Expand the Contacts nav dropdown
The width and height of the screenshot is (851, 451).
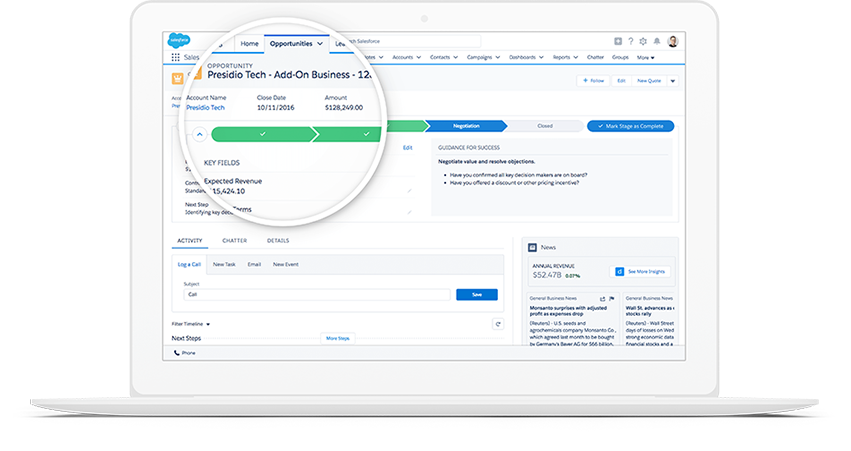coord(455,57)
